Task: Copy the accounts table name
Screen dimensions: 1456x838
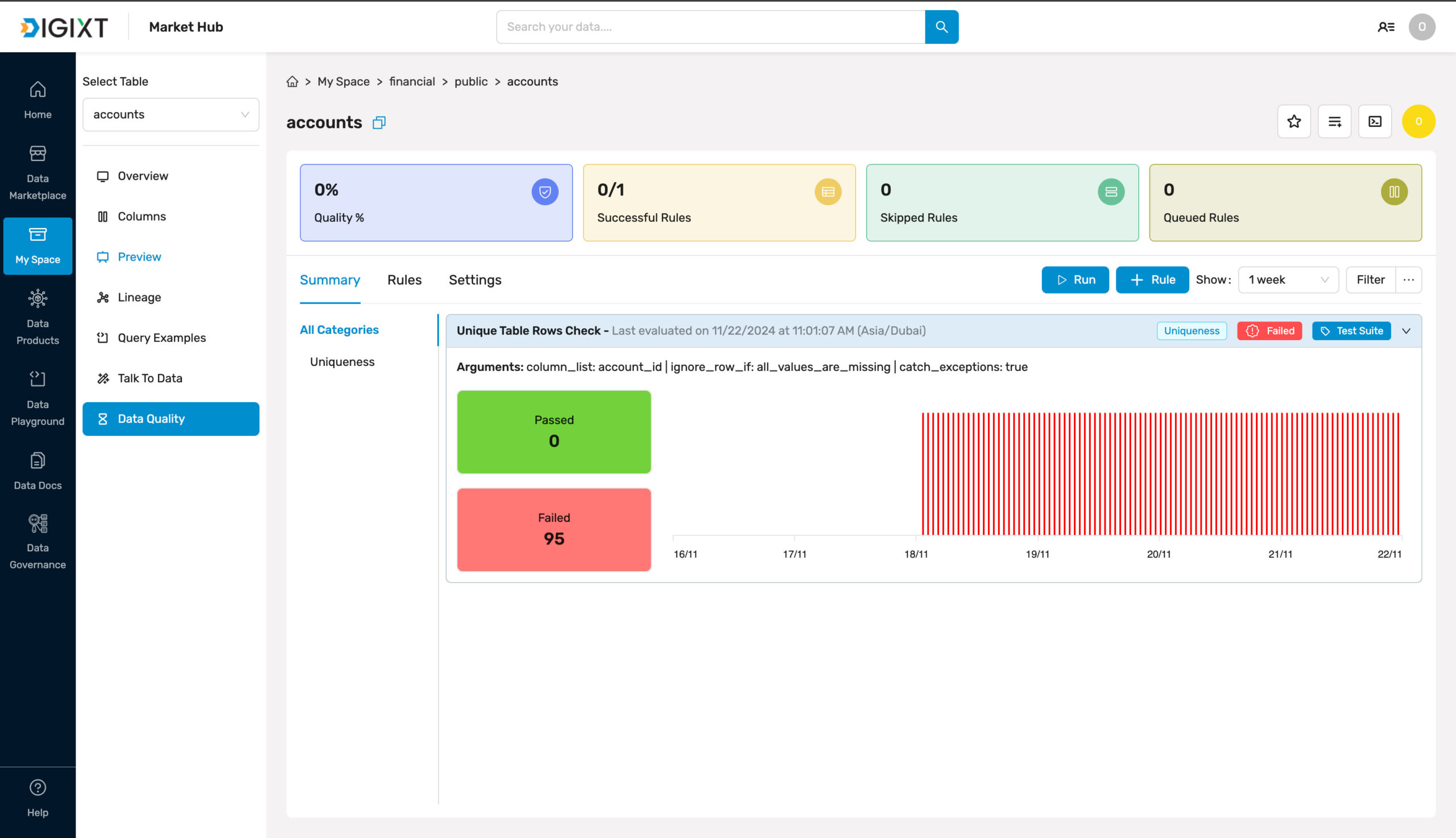Action: [x=379, y=122]
